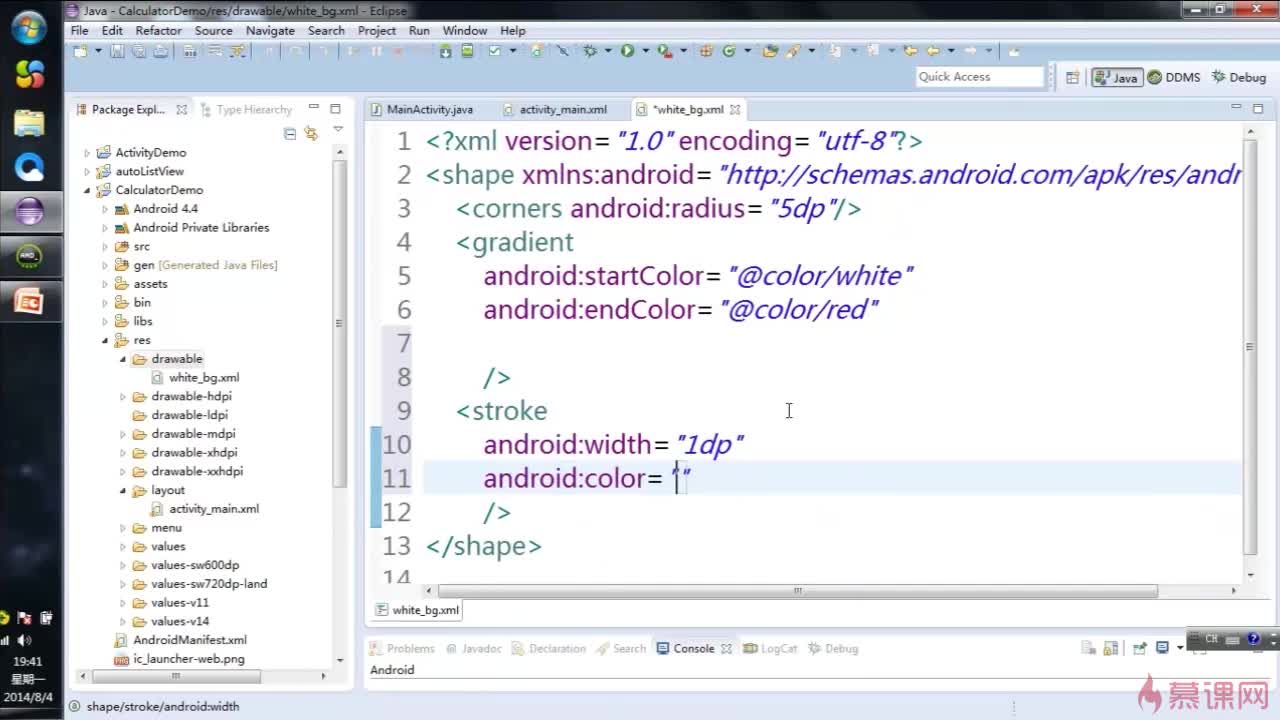Expand the src folder
The image size is (1280, 720).
[105, 247]
